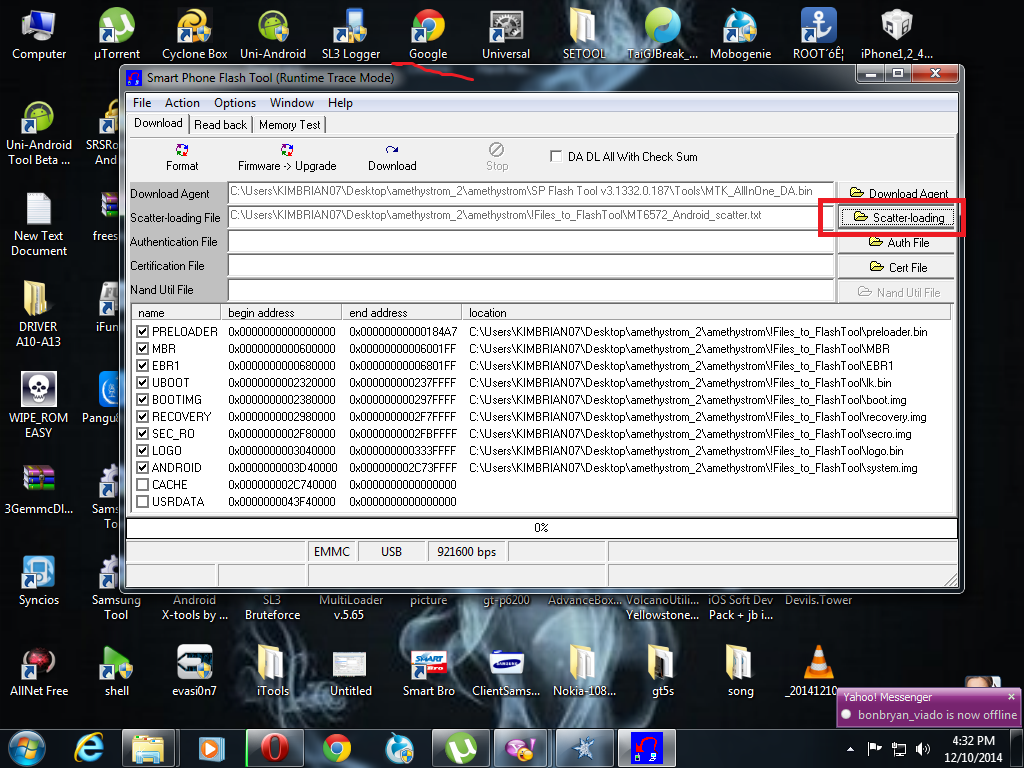Enable DA DL All With Check Sum
This screenshot has width=1024, height=768.
tap(557, 157)
